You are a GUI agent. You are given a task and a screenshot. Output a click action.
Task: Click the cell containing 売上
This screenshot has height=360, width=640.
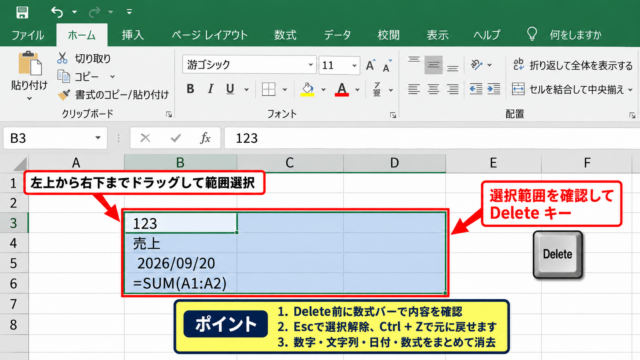tap(180, 244)
